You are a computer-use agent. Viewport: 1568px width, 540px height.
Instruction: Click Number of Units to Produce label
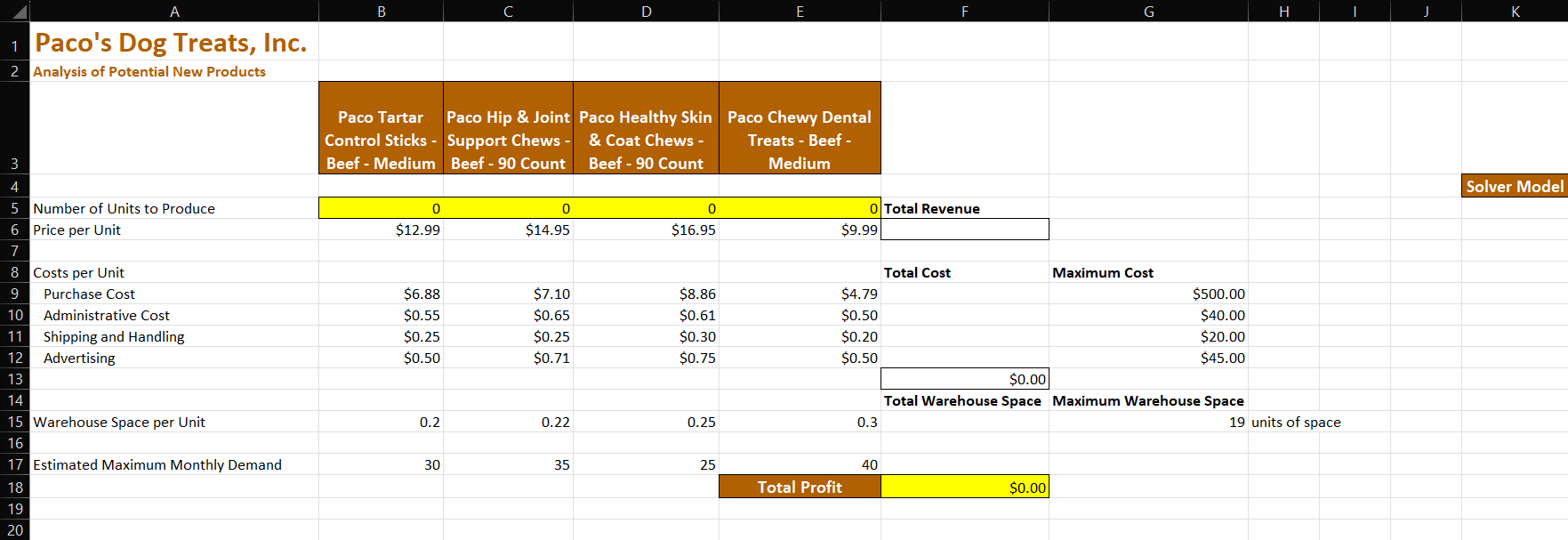click(x=124, y=208)
